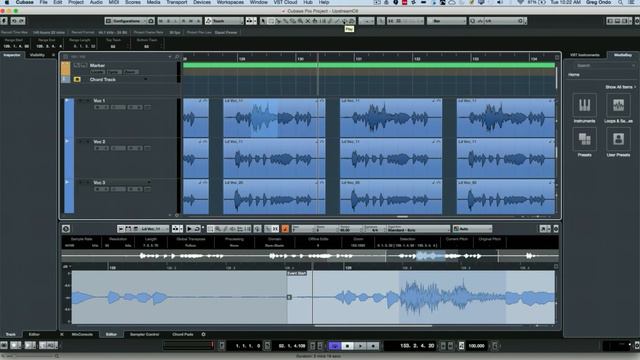The width and height of the screenshot is (640, 360).
Task: Open the Bar grid type dropdown
Action: (446, 21)
